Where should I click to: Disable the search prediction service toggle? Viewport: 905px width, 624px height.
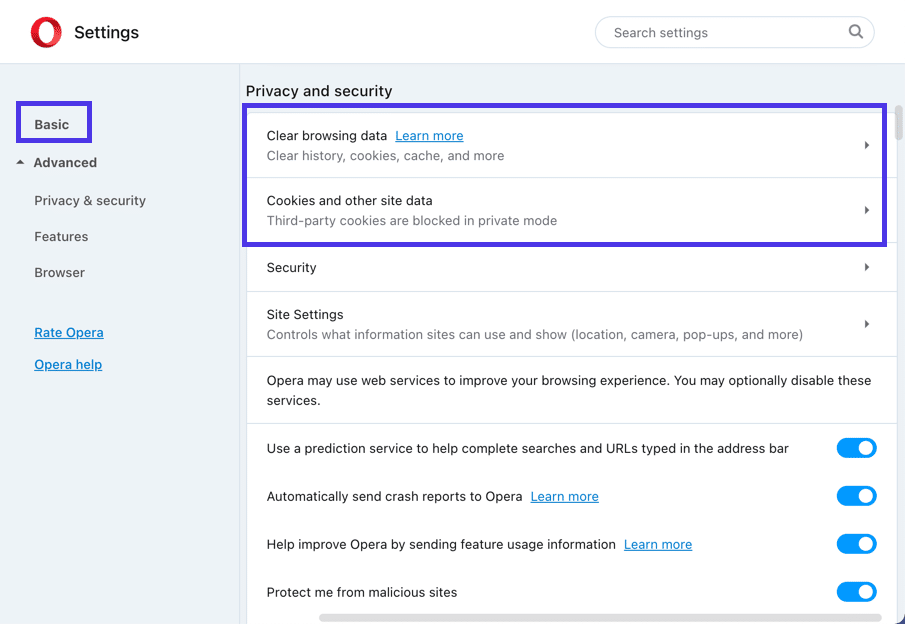pos(856,448)
